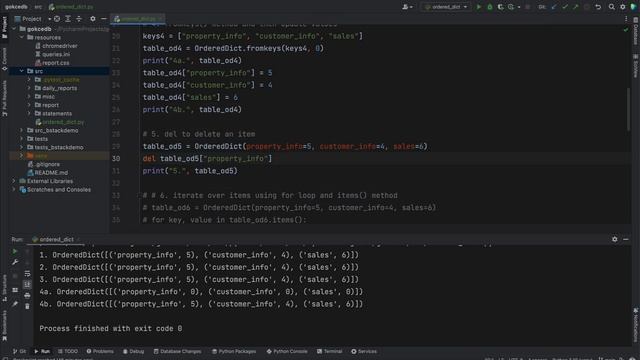This screenshot has width=640, height=360.
Task: Toggle the Structure tool window button
Action: pyautogui.click(x=4, y=288)
